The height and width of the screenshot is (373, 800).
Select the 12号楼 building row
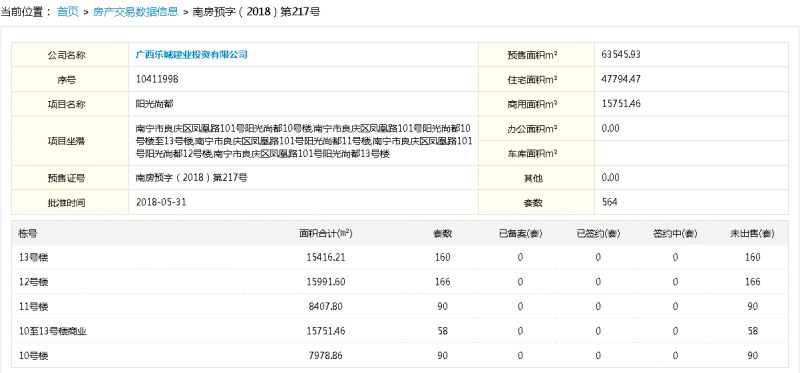pos(400,282)
